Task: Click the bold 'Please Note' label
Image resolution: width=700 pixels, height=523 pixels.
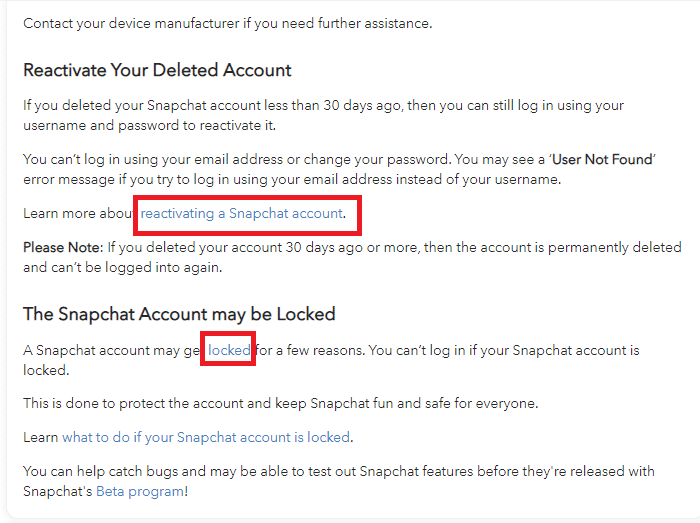Action: (x=59, y=247)
